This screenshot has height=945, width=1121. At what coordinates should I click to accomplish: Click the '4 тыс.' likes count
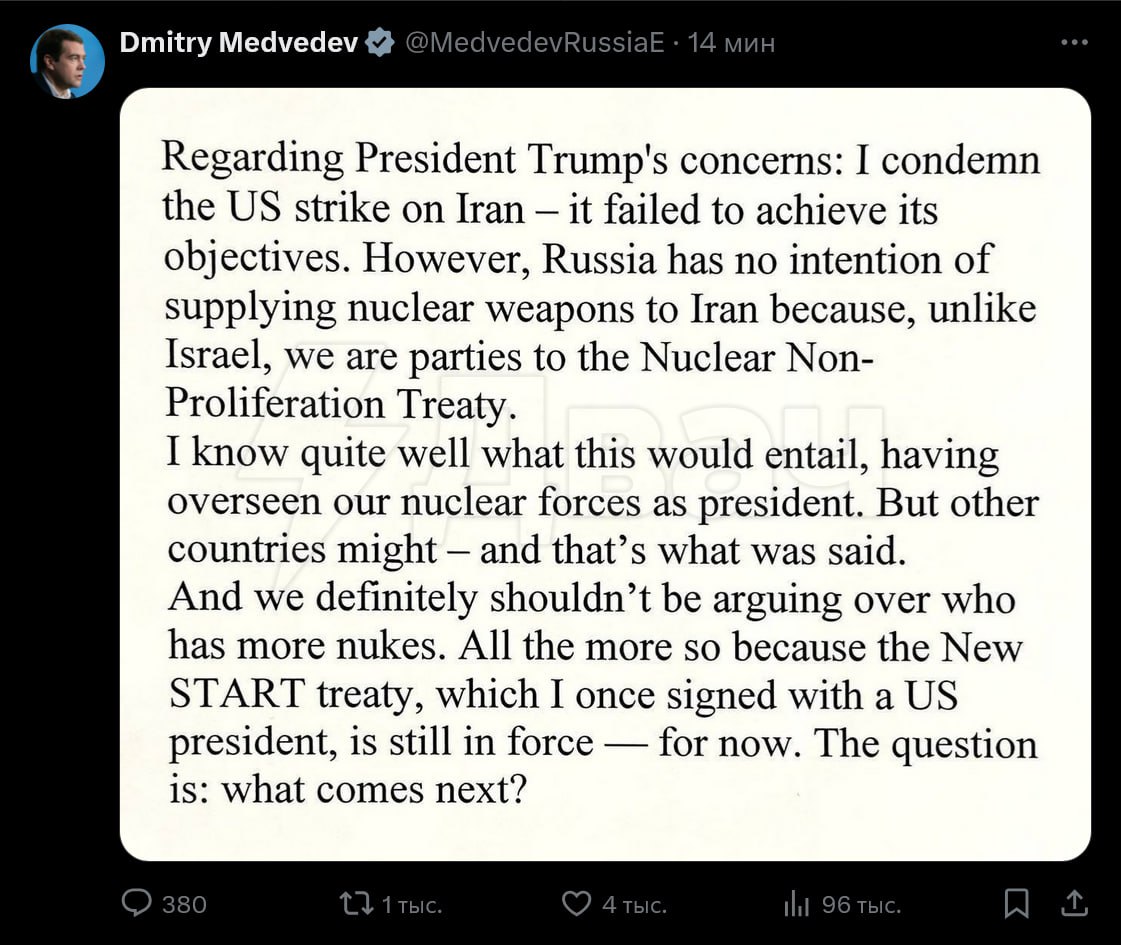click(634, 905)
